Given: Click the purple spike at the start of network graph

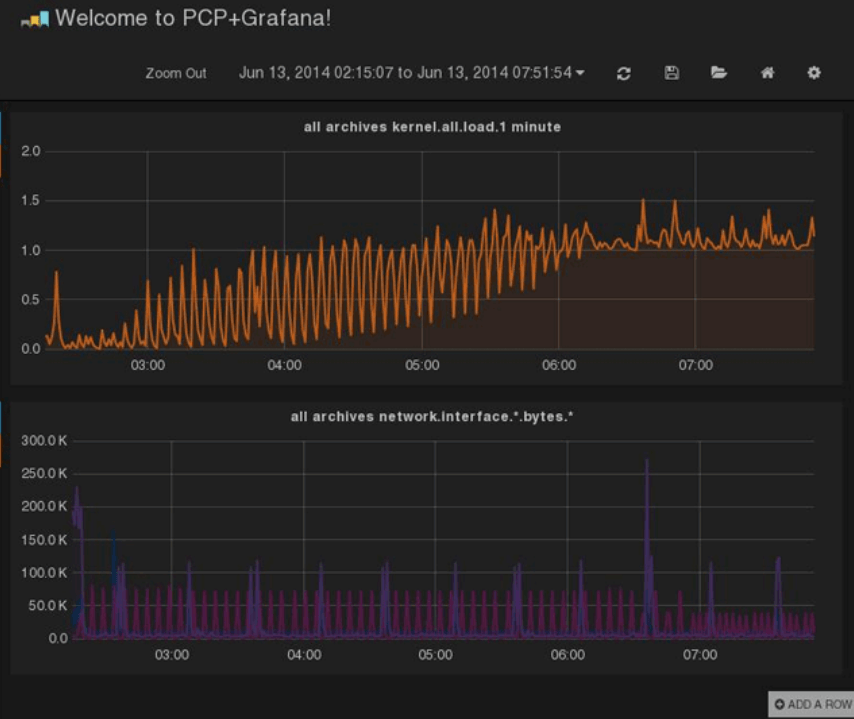Looking at the screenshot, I should (77, 489).
